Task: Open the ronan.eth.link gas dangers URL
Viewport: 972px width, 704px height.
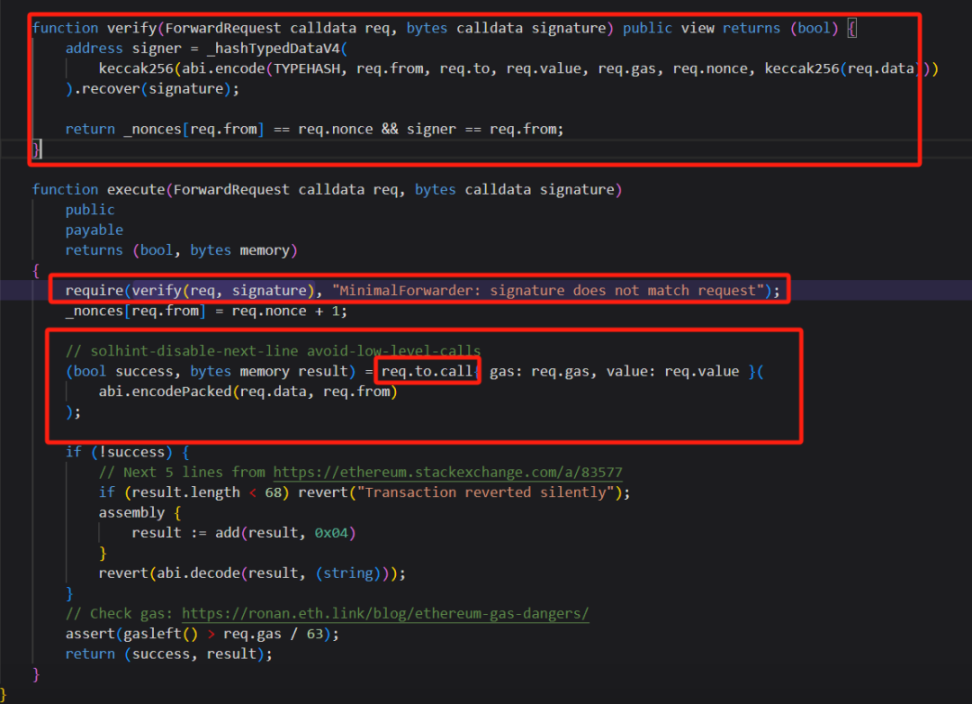Action: 388,613
